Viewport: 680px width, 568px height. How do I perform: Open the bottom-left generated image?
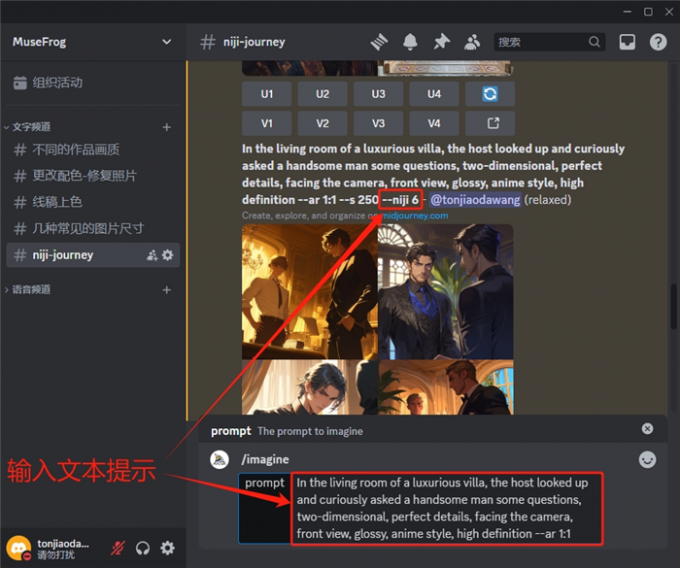tap(310, 387)
